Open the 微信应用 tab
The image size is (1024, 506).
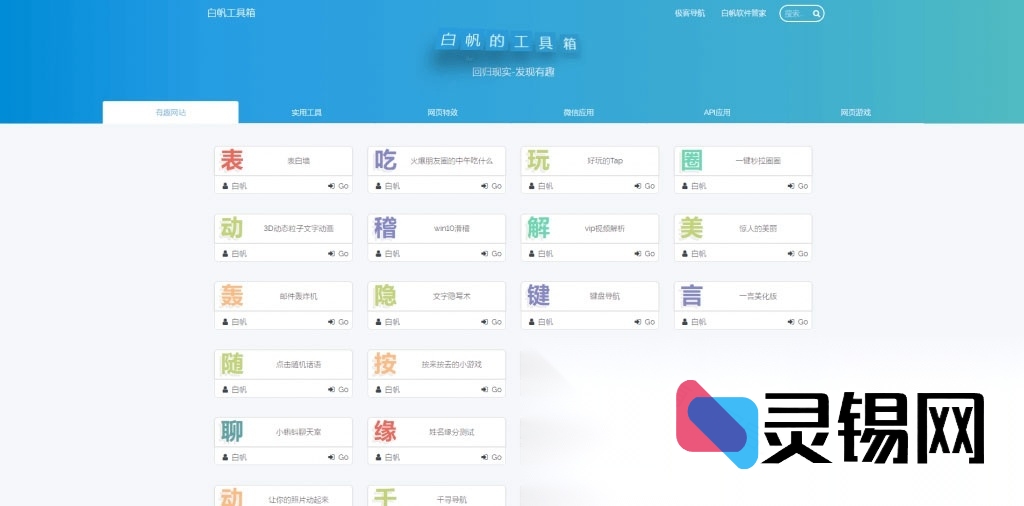pyautogui.click(x=579, y=112)
